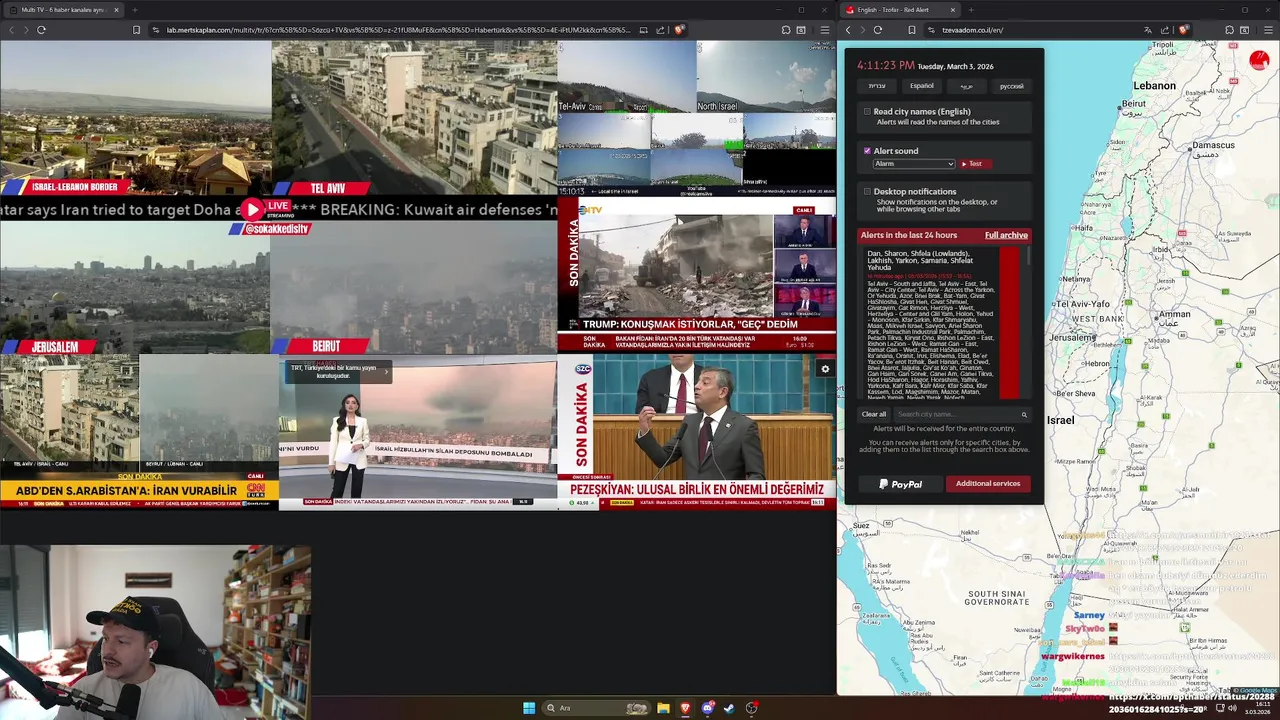Viewport: 1280px width, 720px height.
Task: Open Extensions puzzle icon in Red Alert window
Action: 1229,30
